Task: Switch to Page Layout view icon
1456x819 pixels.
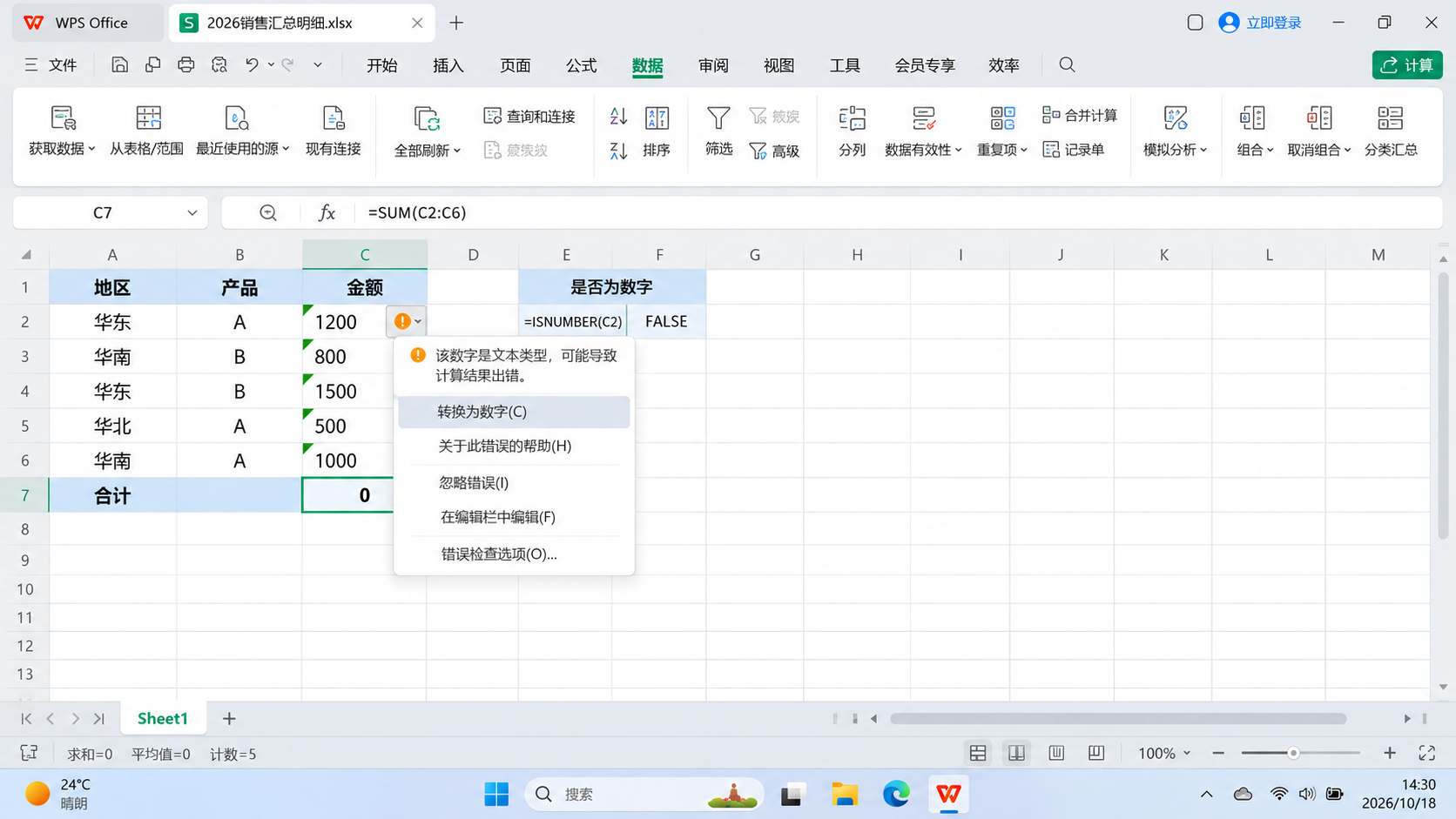Action: pos(1056,753)
